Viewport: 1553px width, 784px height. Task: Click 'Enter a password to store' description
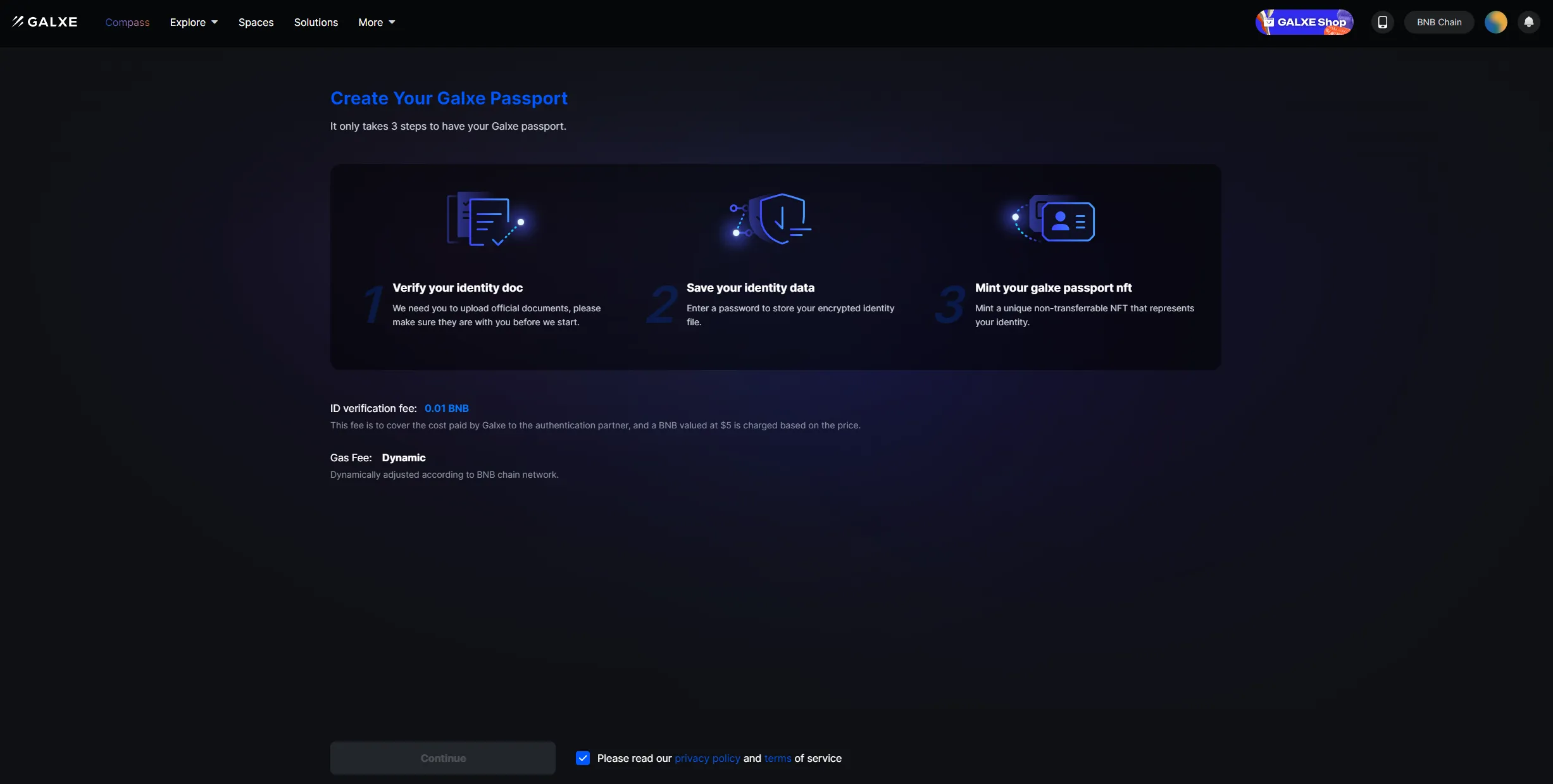[x=790, y=315]
